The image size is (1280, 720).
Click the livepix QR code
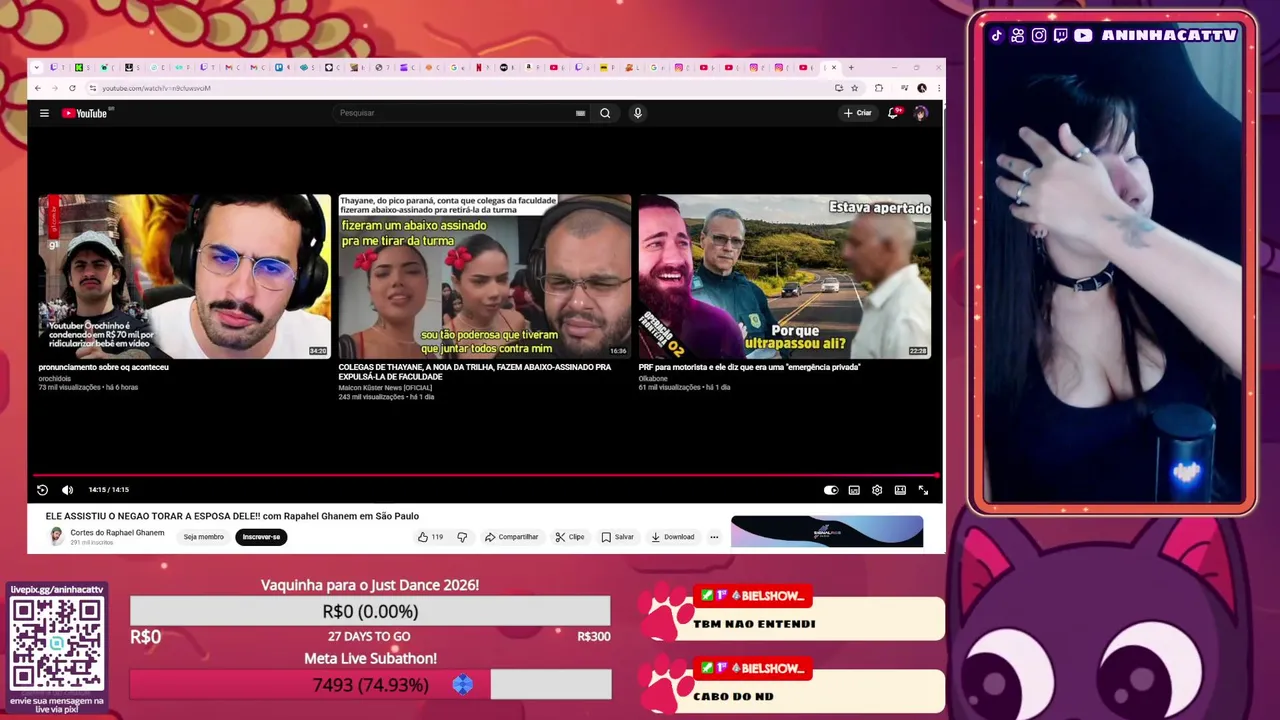[x=57, y=642]
